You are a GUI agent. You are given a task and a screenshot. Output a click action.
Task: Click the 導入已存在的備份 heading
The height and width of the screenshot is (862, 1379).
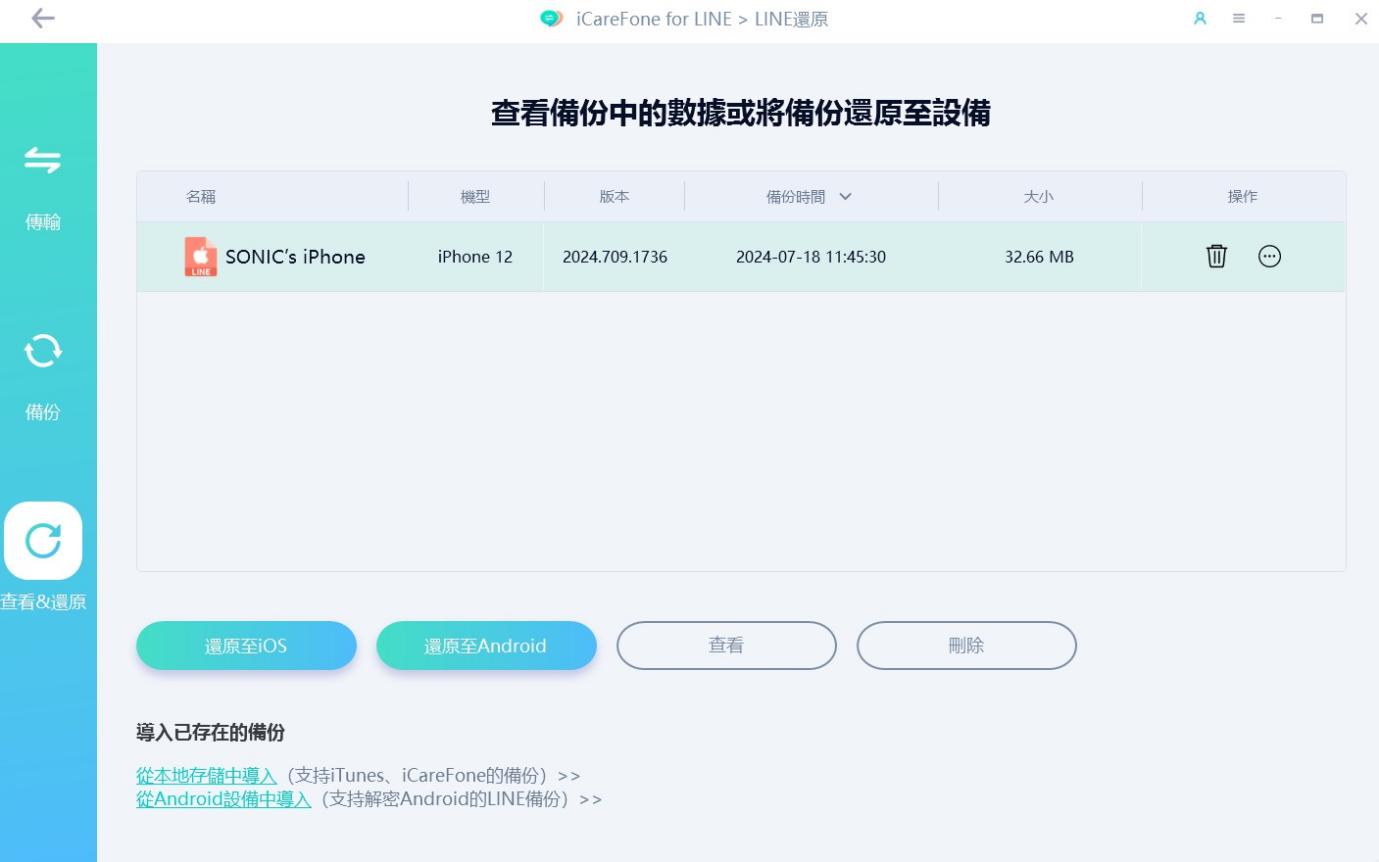210,733
